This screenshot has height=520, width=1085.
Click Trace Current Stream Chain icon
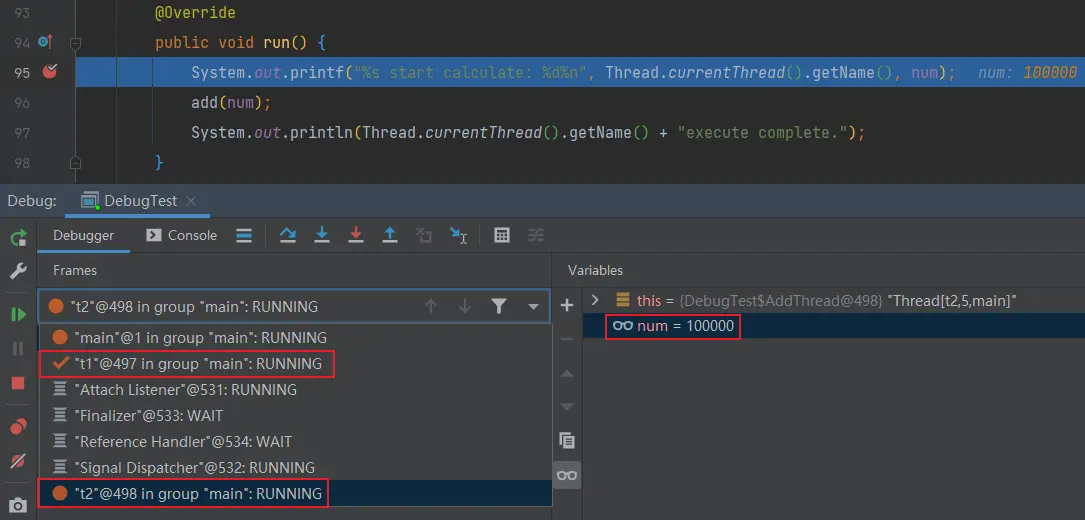click(x=536, y=235)
